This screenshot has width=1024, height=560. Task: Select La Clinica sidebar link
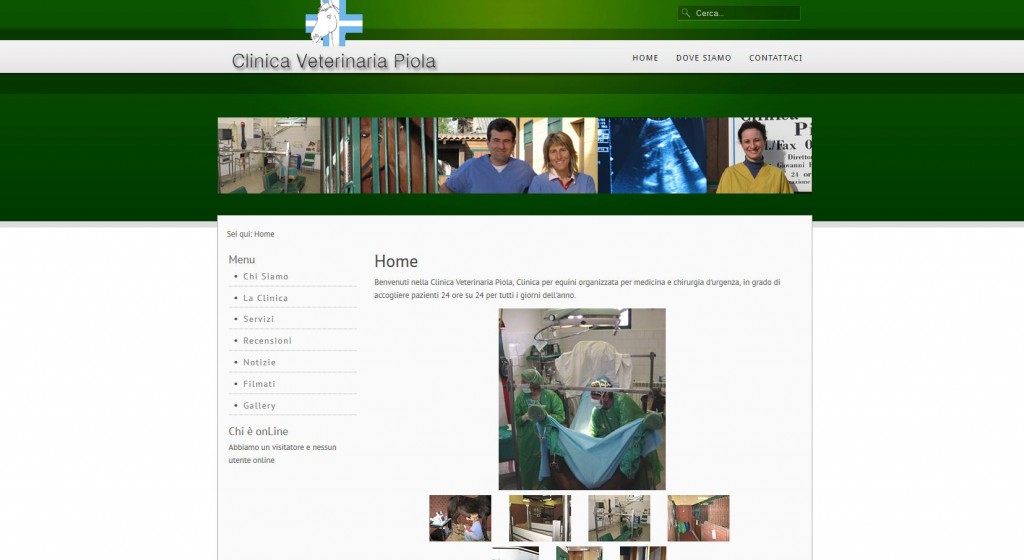pos(265,298)
